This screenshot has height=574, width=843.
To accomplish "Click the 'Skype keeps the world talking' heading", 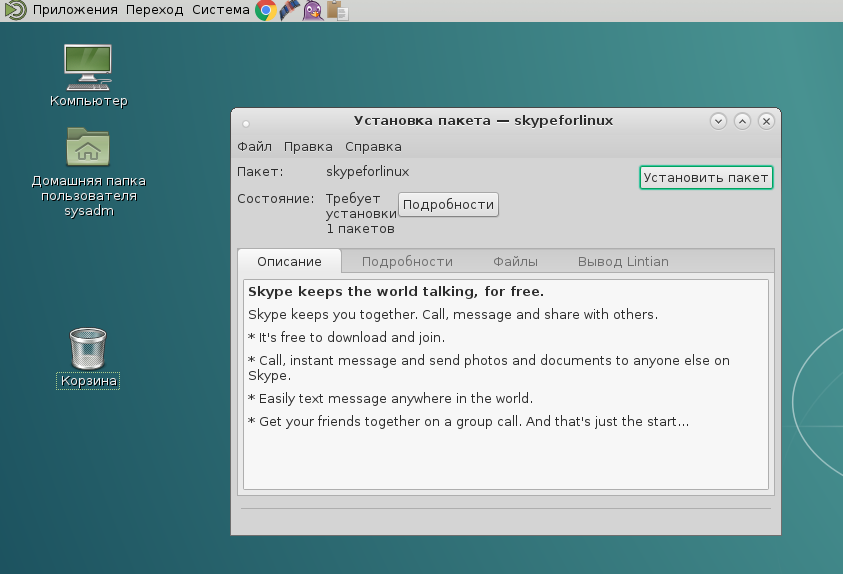I will point(396,291).
